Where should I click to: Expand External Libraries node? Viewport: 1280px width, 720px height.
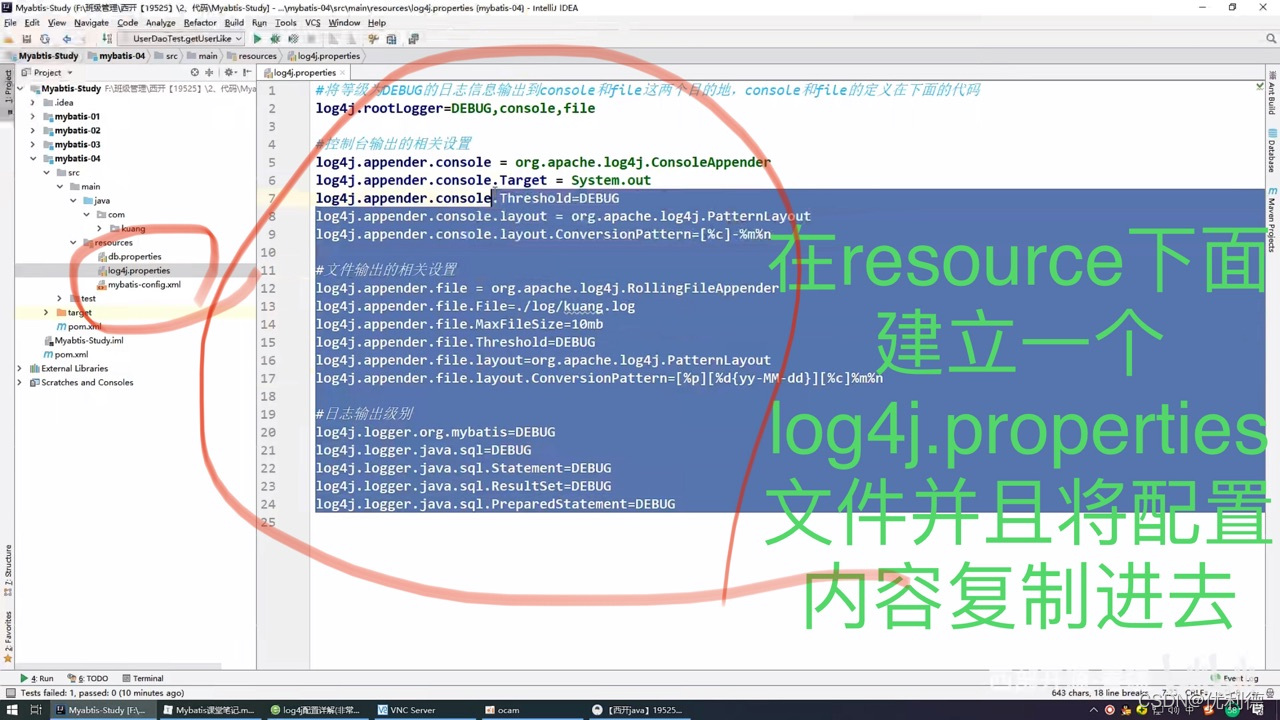point(20,368)
